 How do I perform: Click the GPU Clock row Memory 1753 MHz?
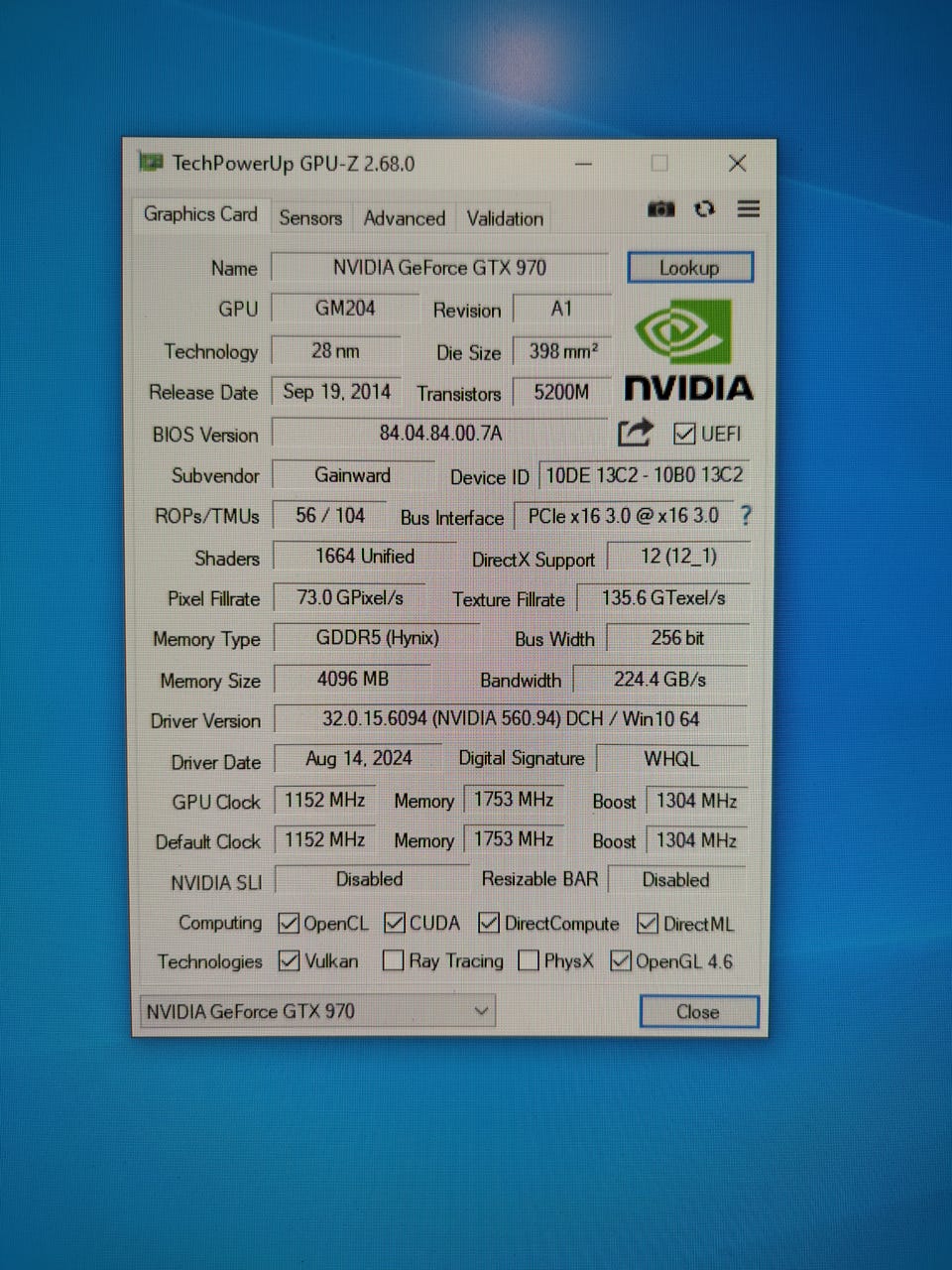513,799
